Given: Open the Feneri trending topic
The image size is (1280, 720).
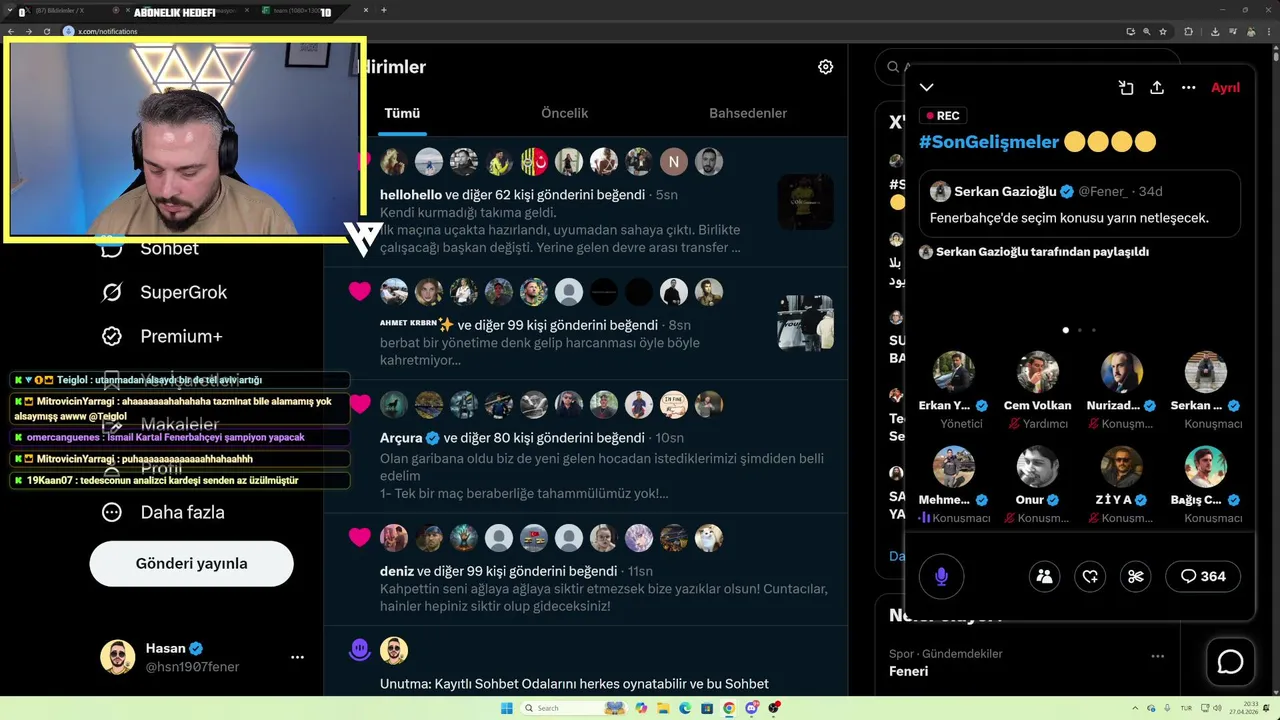Looking at the screenshot, I should [909, 671].
